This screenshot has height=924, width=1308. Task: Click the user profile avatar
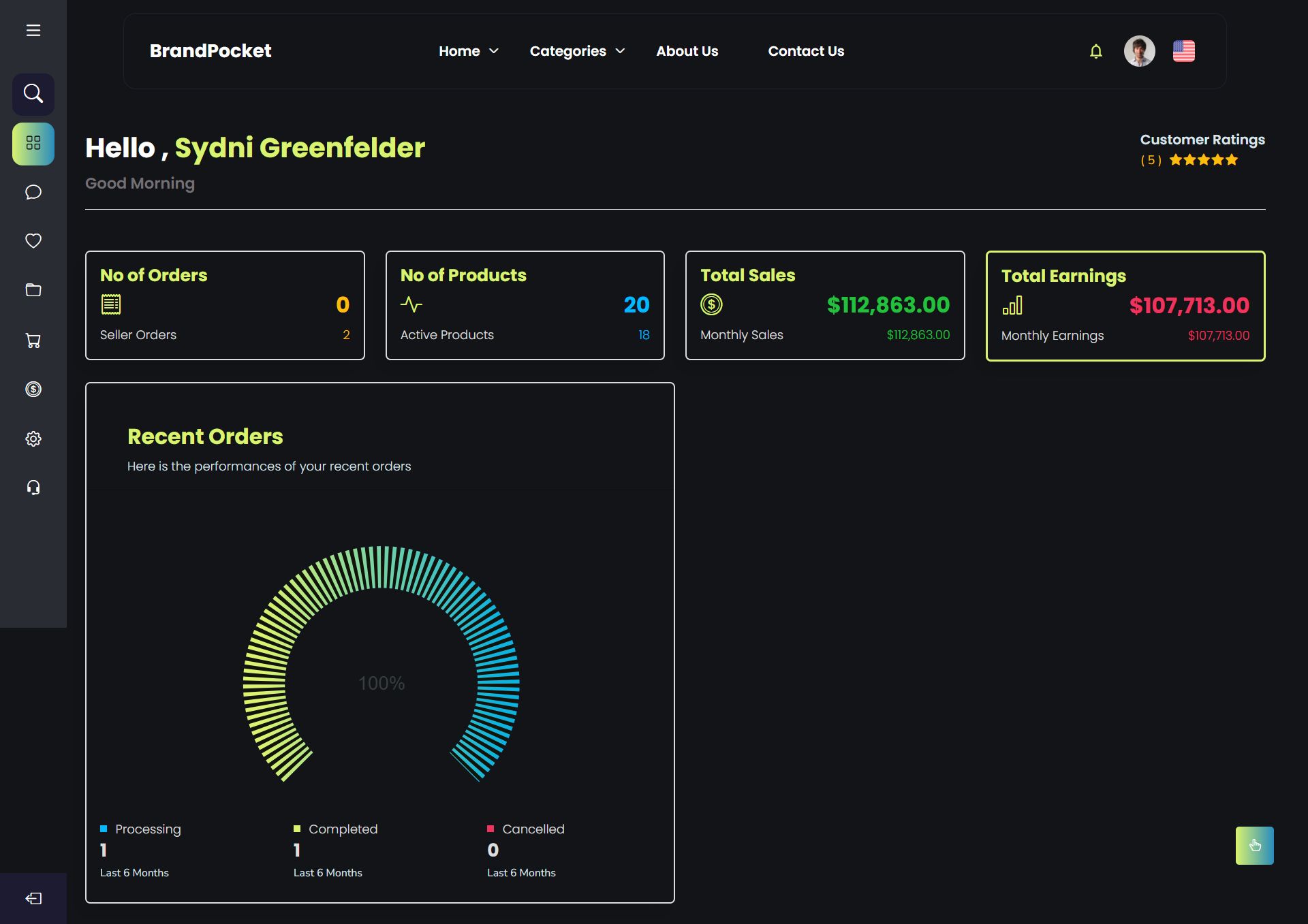tap(1139, 51)
